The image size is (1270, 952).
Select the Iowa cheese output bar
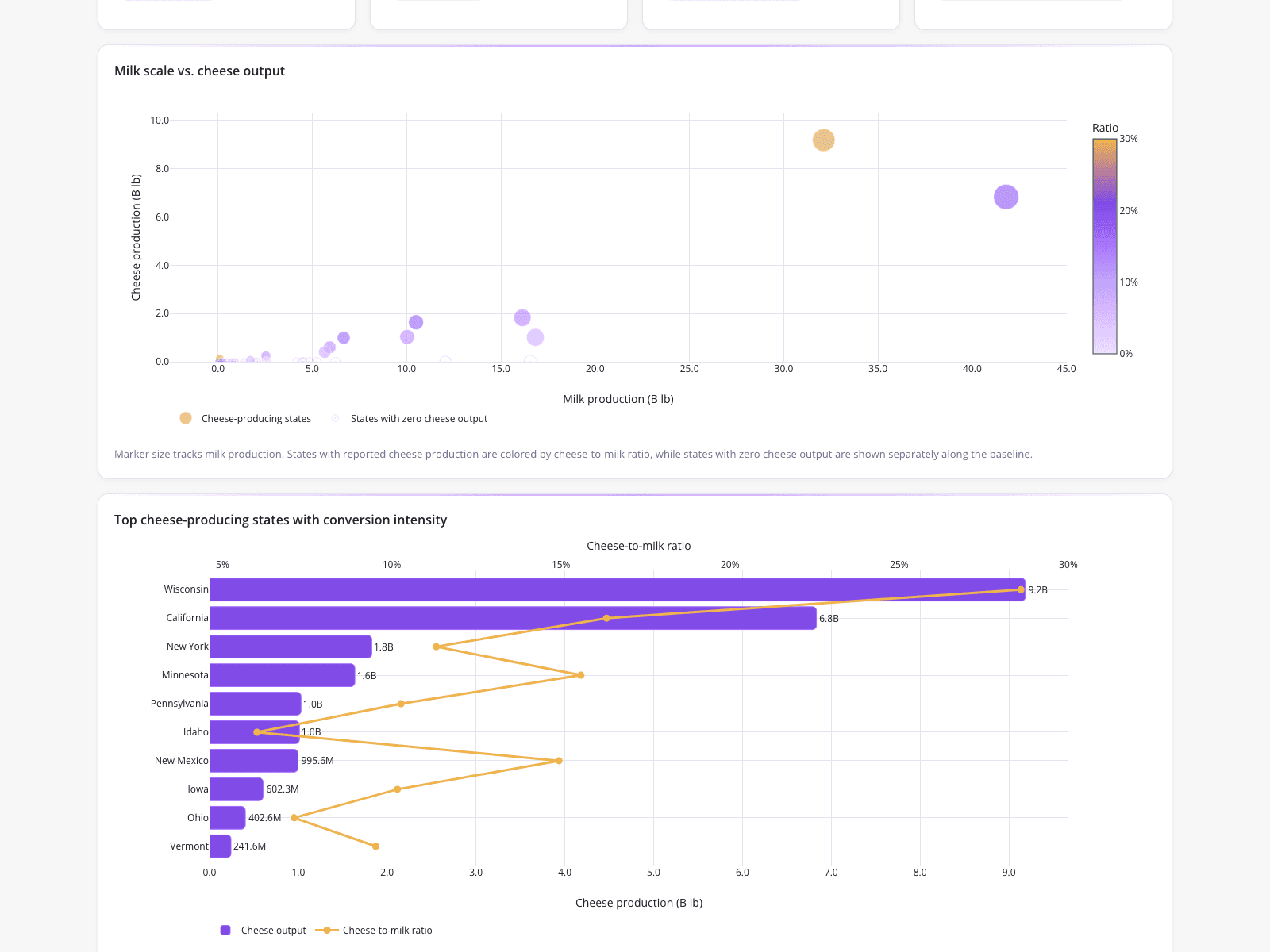pos(237,789)
